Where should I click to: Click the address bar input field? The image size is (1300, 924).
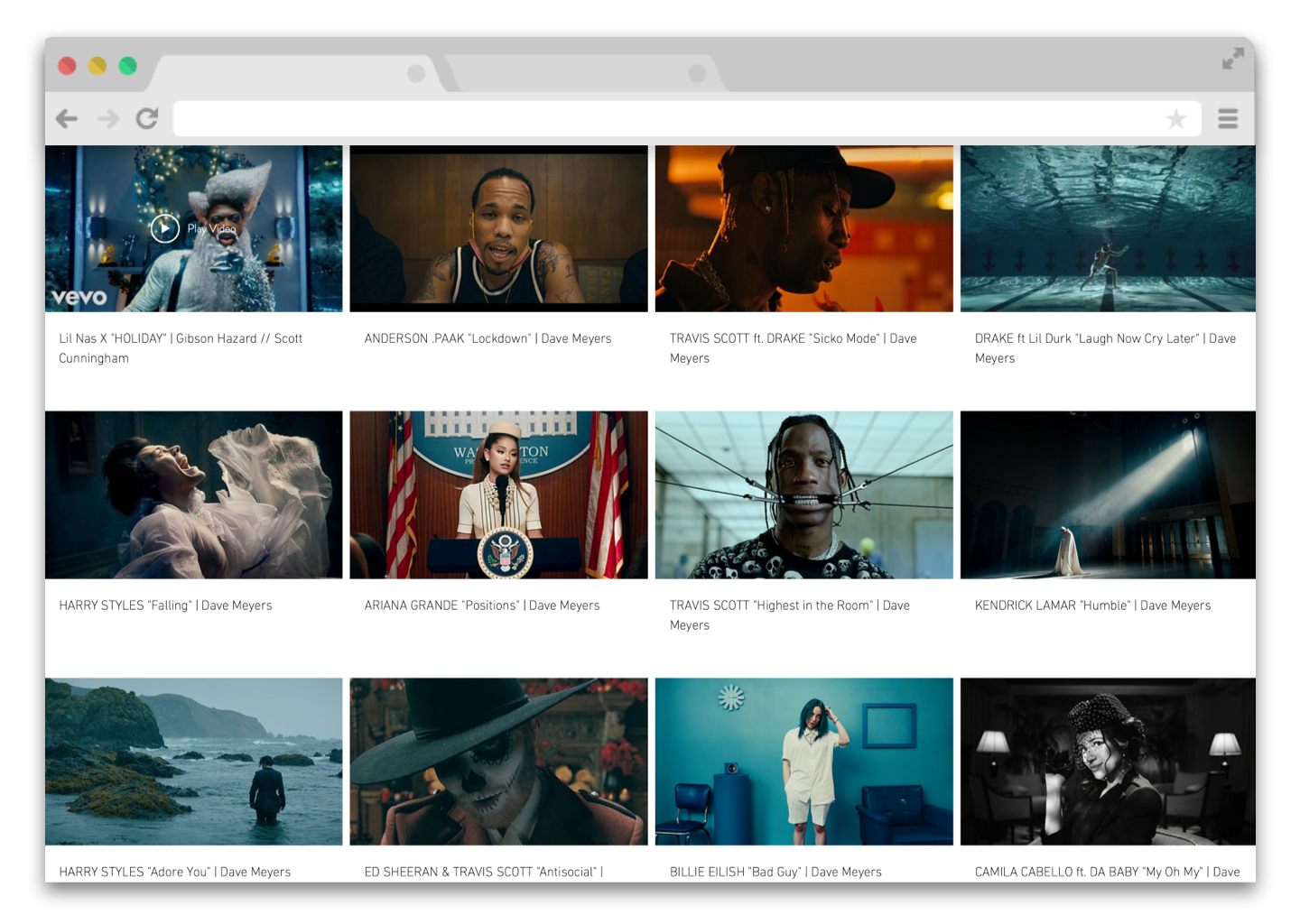tap(668, 119)
